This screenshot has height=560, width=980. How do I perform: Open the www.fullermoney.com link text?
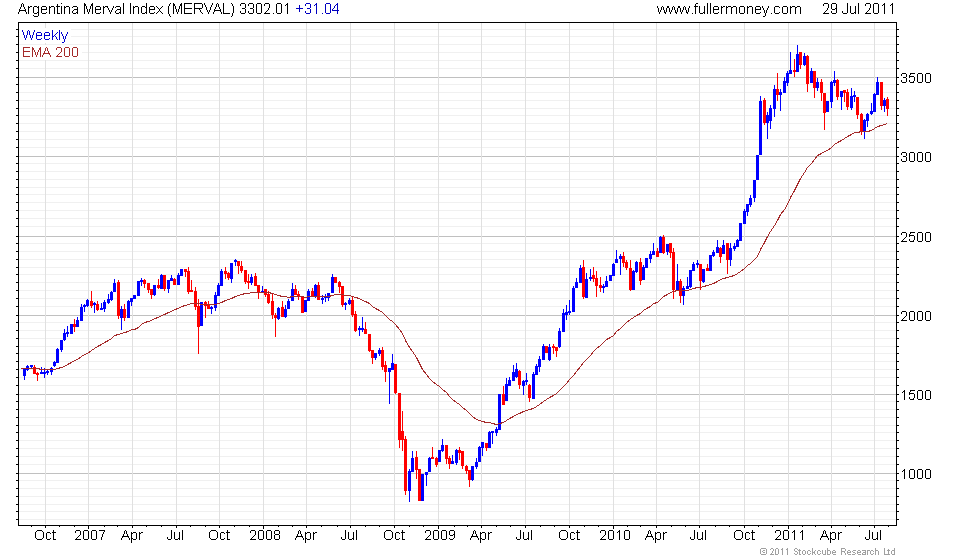point(729,9)
